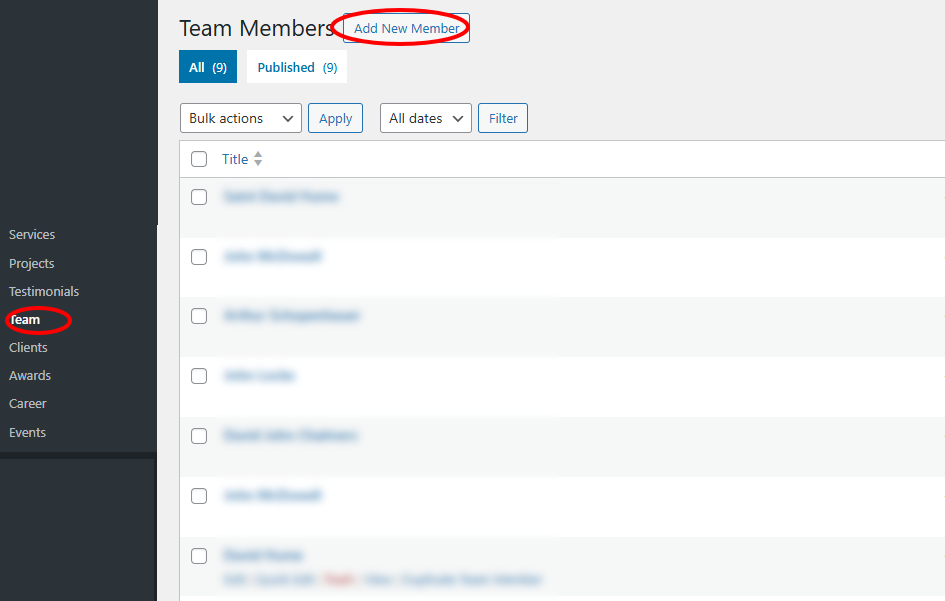Screen dimensions: 945x601
Task: Show only Published (9) members
Action: pyautogui.click(x=297, y=67)
